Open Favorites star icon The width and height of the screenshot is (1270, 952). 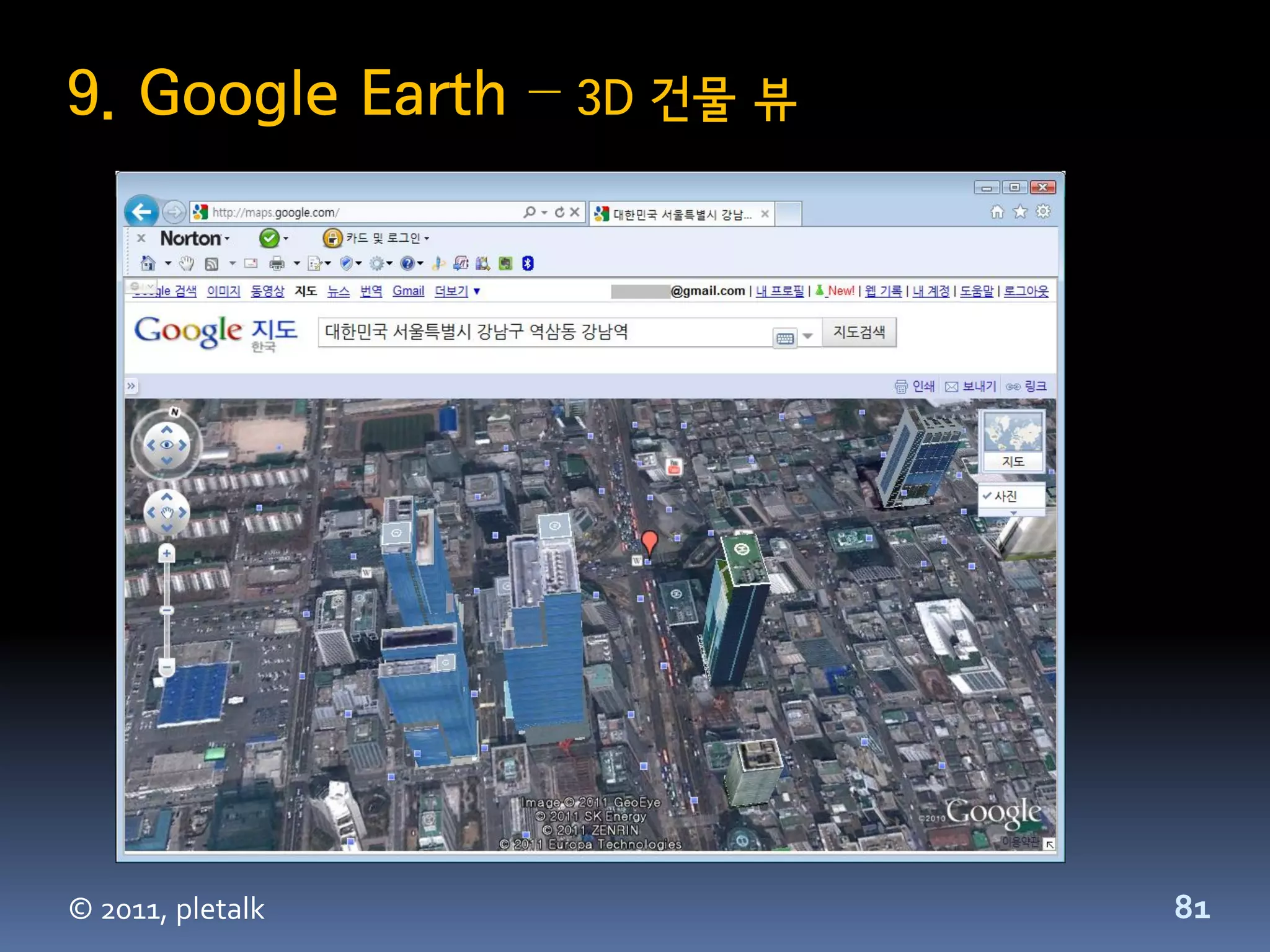point(1020,212)
